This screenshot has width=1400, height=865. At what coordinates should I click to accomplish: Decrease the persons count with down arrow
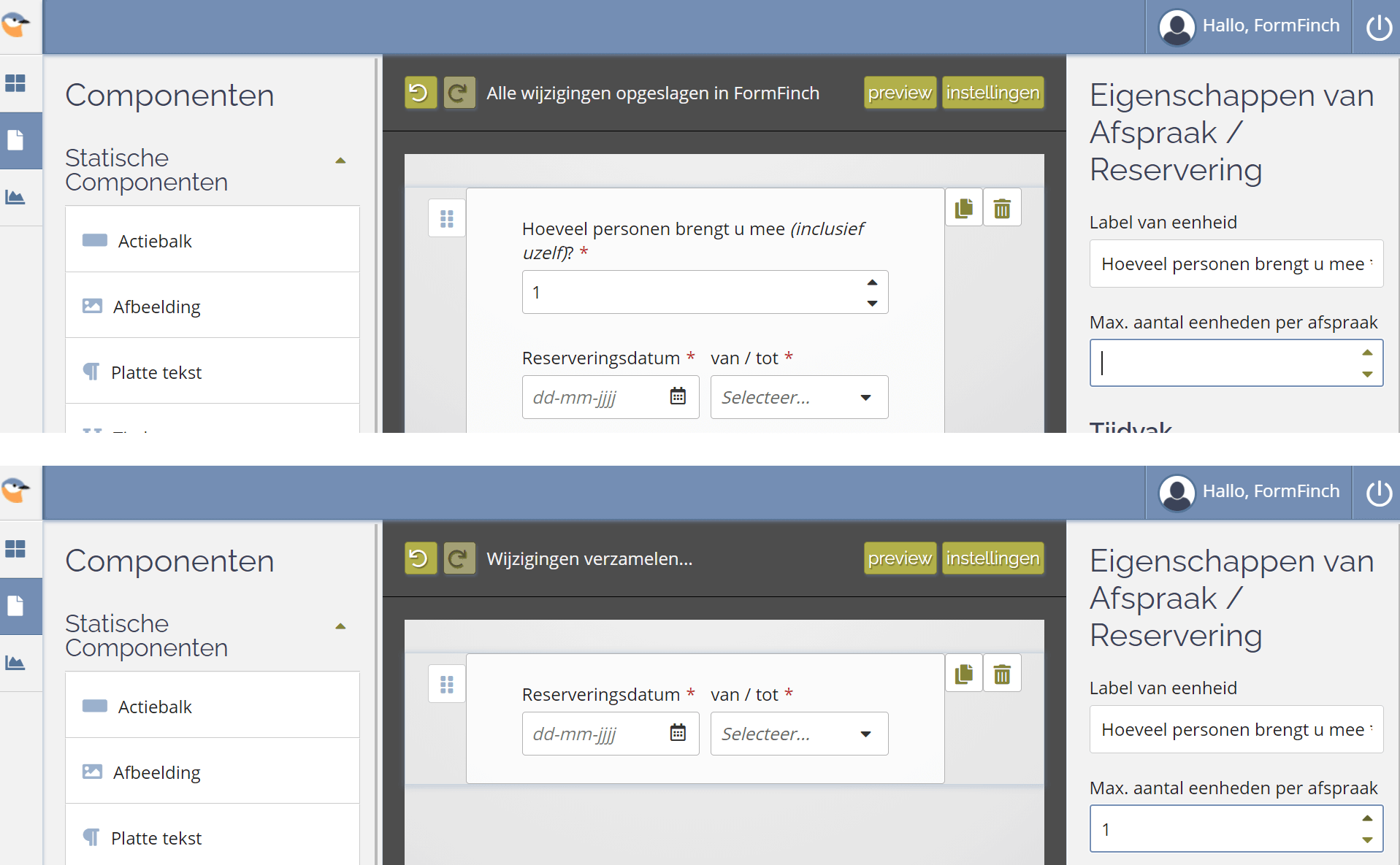[x=872, y=303]
